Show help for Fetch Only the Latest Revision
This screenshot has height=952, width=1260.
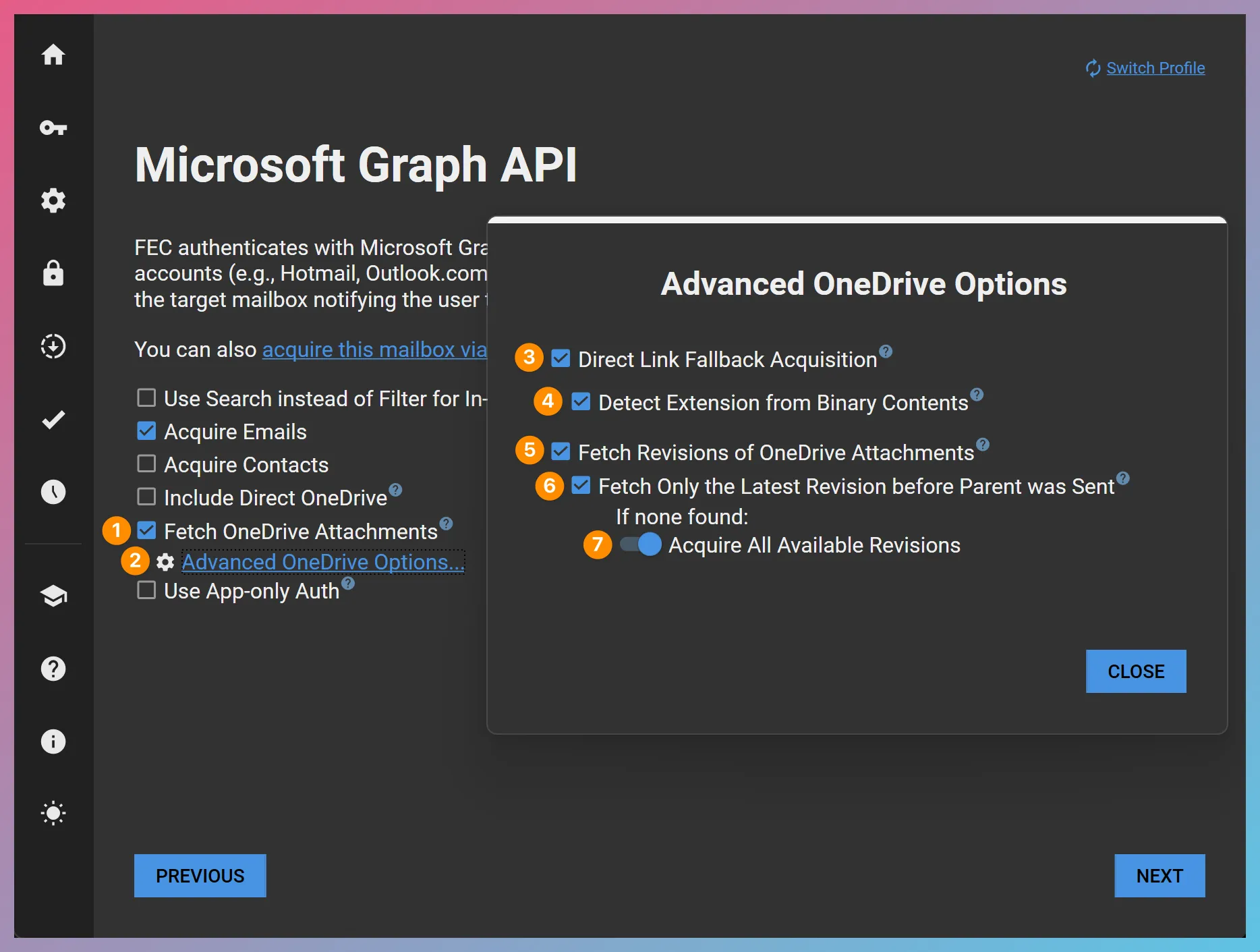coord(1122,478)
